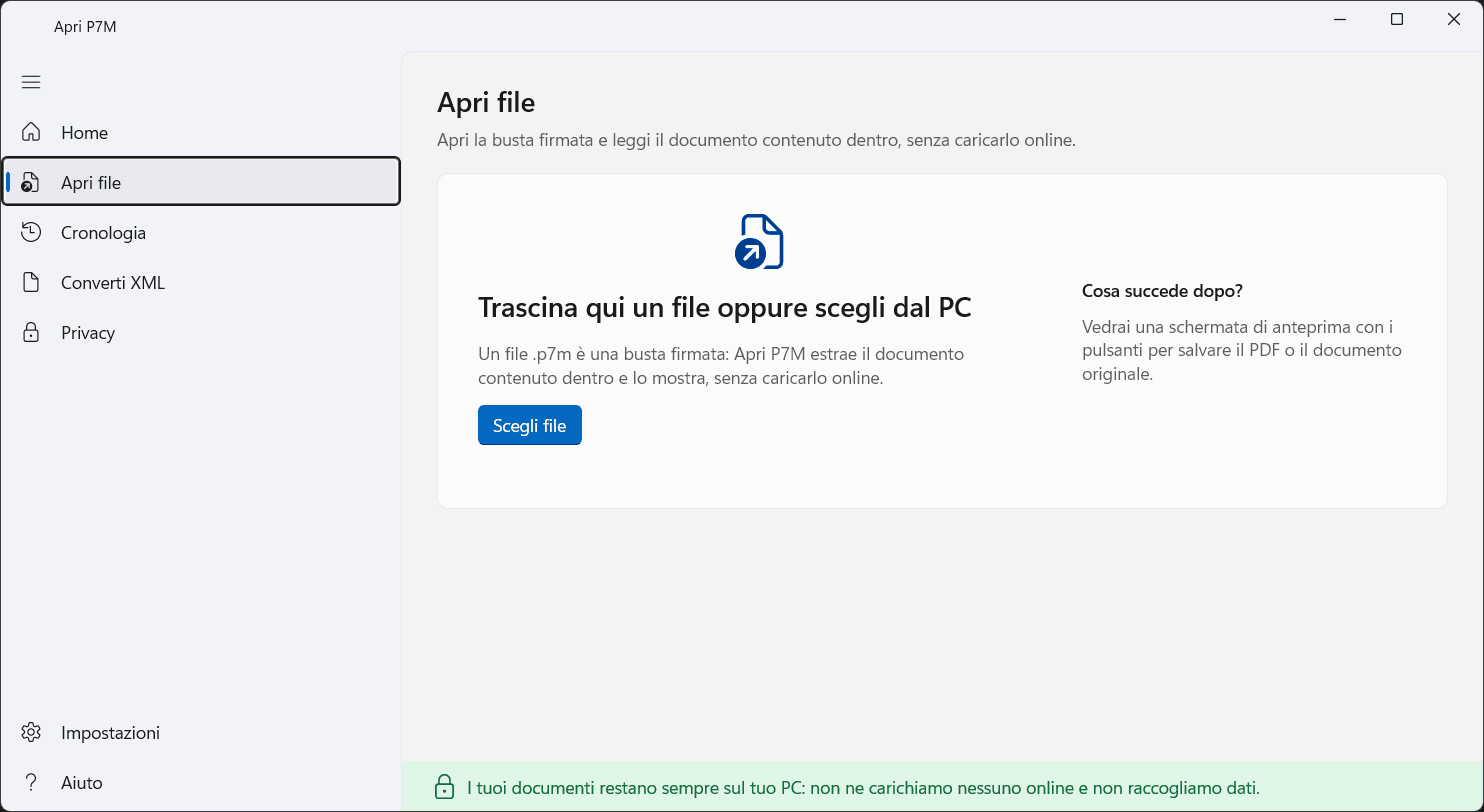Maximize the Apri P7M window
The height and width of the screenshot is (812, 1484).
click(x=1397, y=19)
